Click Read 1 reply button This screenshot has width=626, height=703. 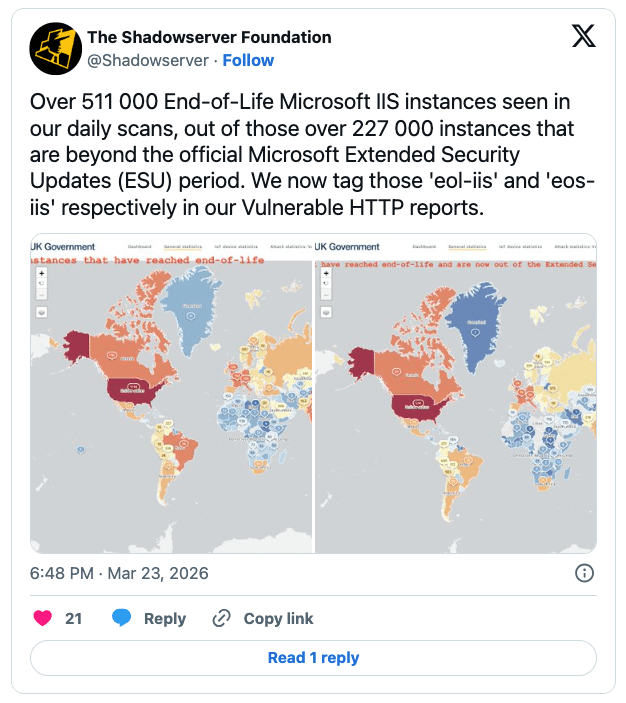click(x=313, y=658)
